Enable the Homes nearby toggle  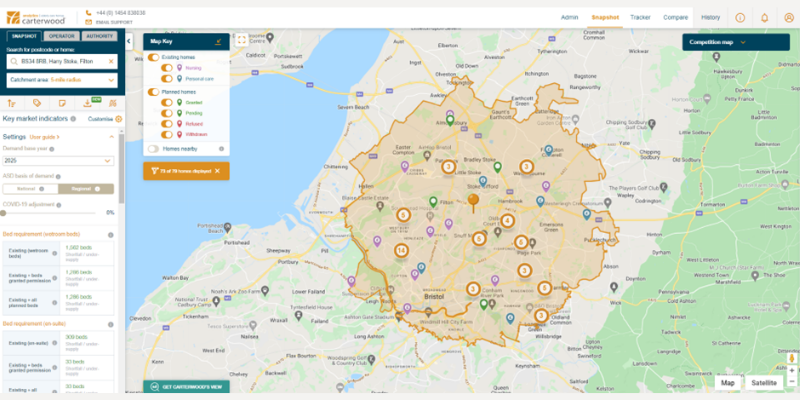[x=154, y=149]
